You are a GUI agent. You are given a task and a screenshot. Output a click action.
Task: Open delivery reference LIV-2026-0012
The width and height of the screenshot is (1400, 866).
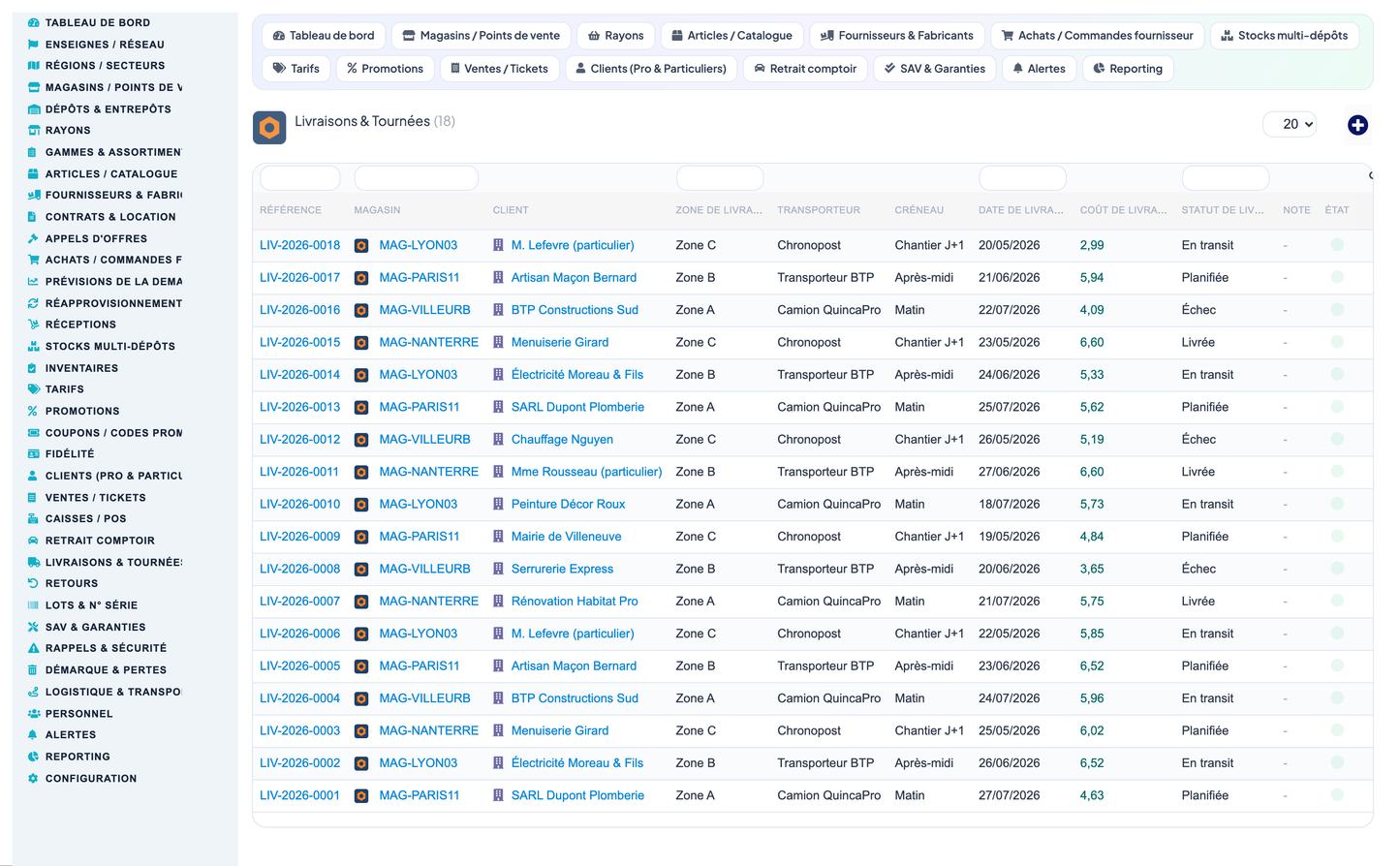coord(300,440)
